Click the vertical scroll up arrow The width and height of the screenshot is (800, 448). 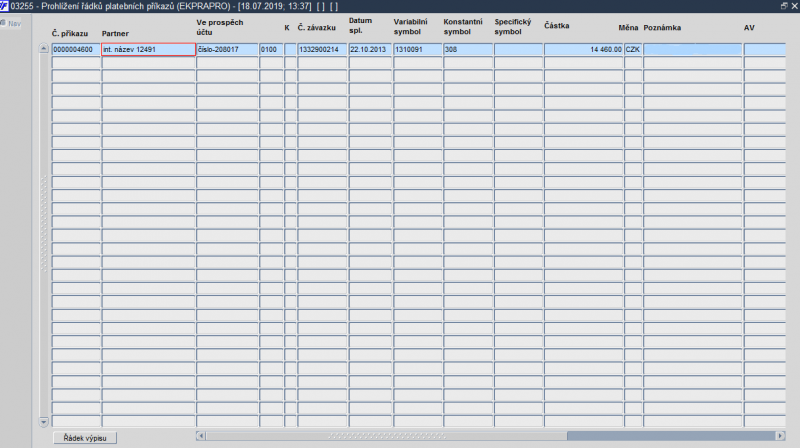click(x=44, y=49)
